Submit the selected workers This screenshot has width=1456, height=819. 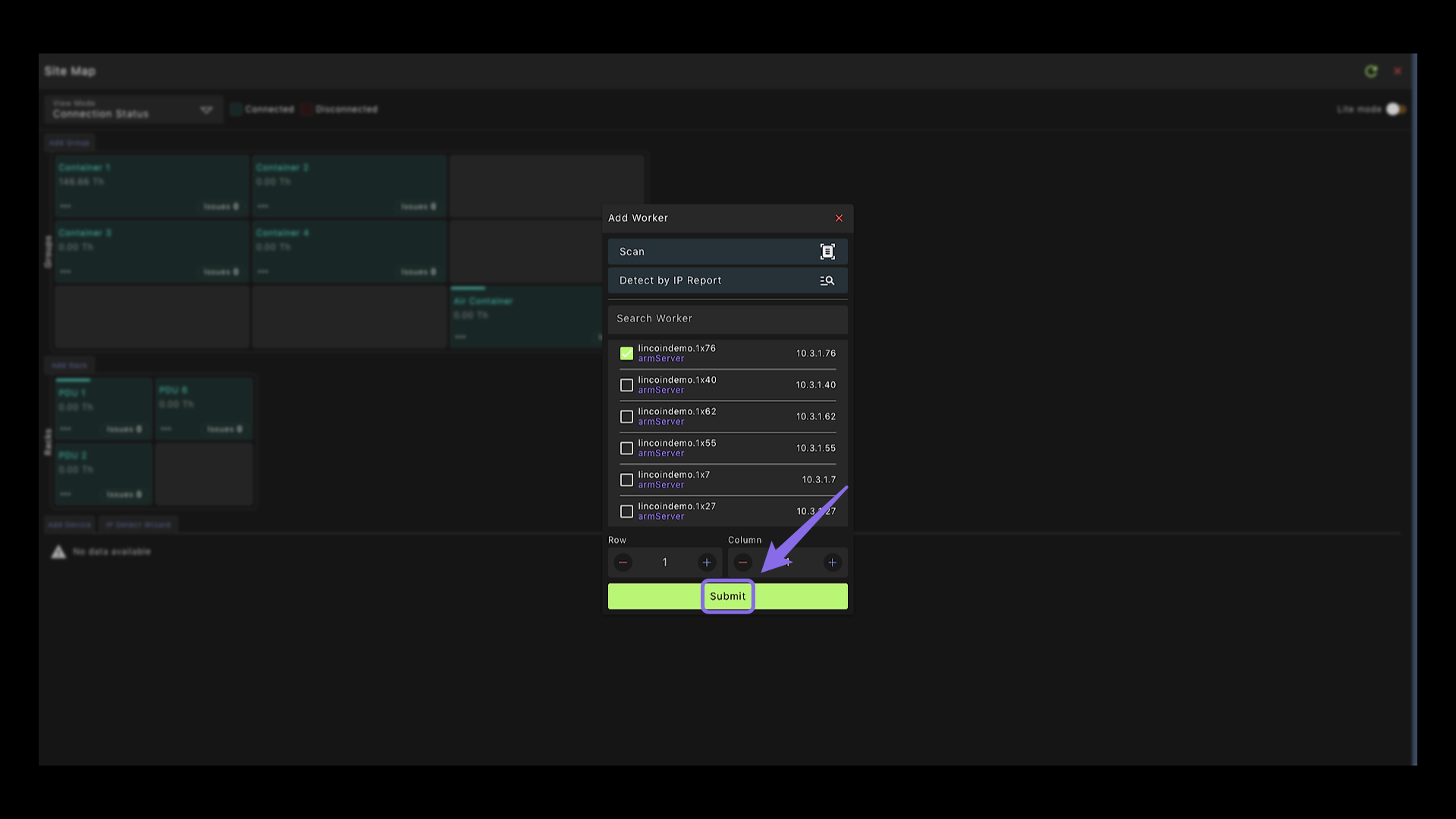(727, 596)
